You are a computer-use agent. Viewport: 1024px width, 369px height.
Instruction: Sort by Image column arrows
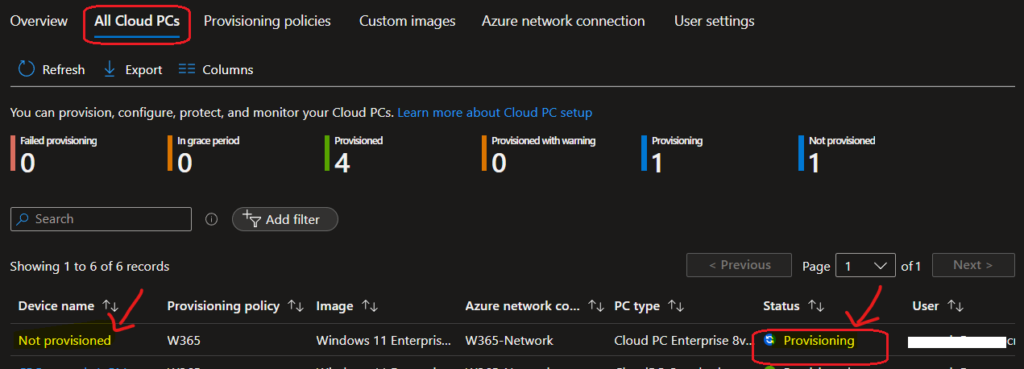click(370, 306)
